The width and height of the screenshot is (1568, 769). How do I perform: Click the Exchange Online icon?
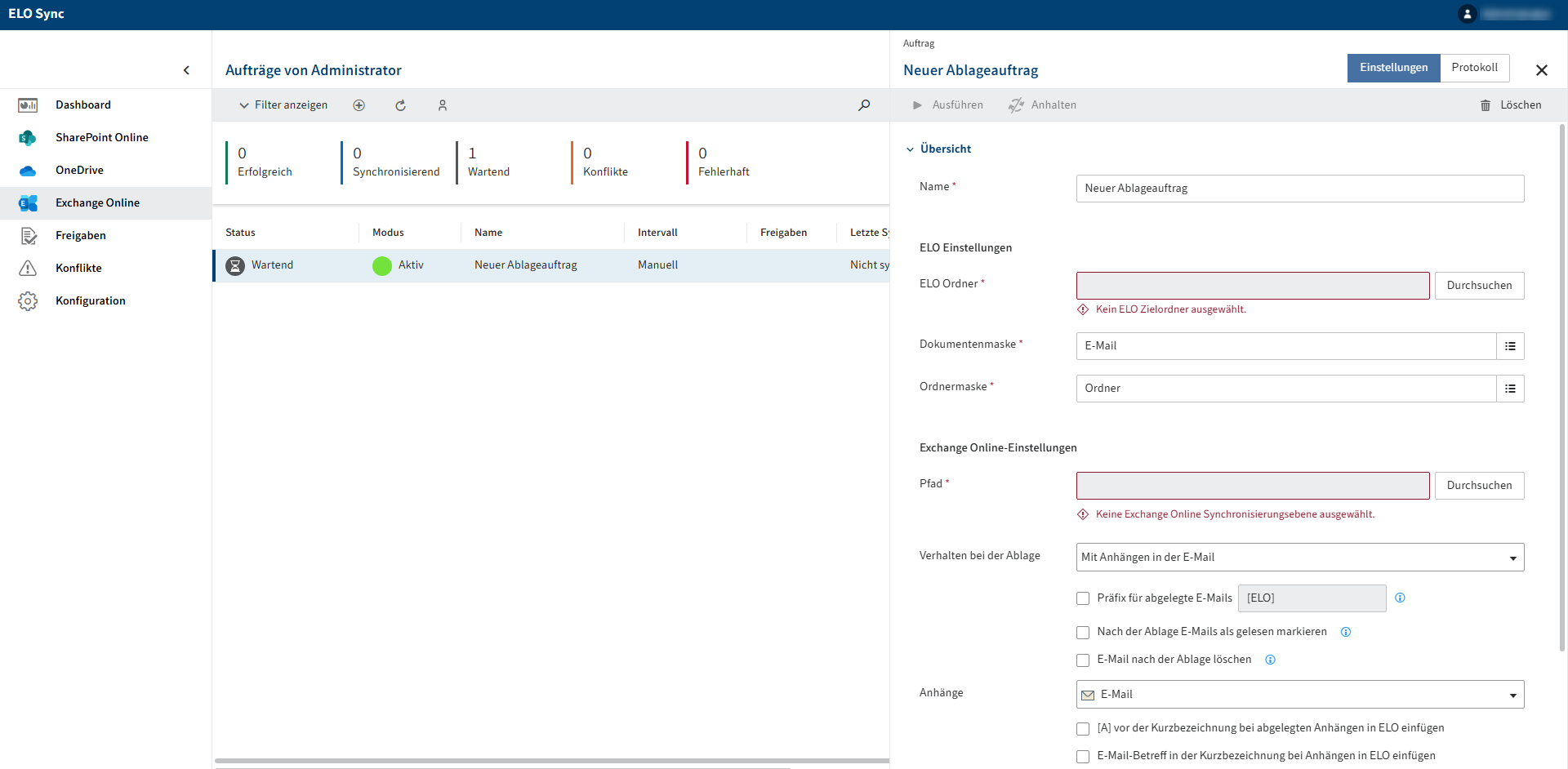click(x=28, y=203)
